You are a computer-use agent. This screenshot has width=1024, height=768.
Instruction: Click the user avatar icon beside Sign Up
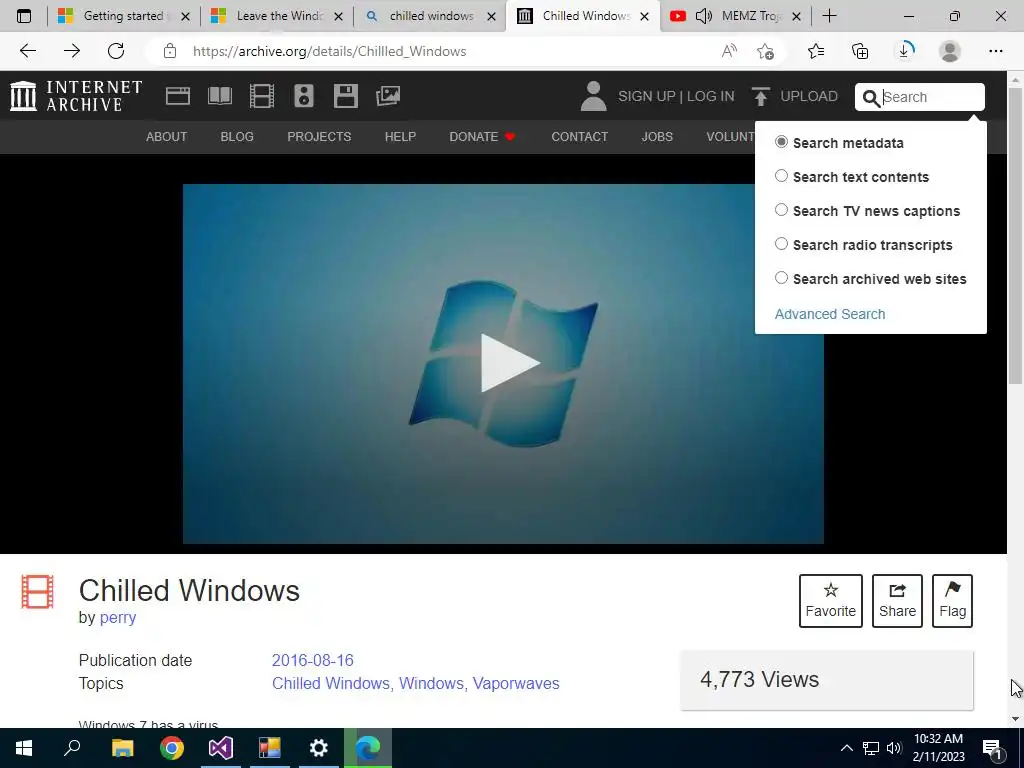point(593,96)
